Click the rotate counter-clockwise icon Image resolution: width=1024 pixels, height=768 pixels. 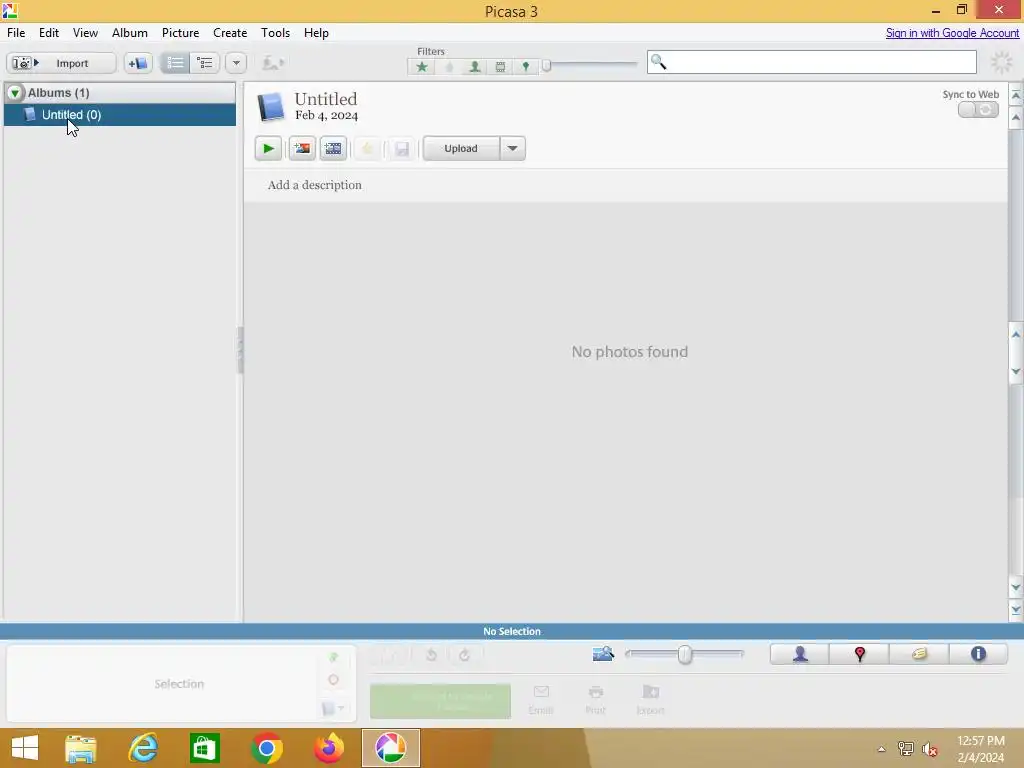[431, 655]
